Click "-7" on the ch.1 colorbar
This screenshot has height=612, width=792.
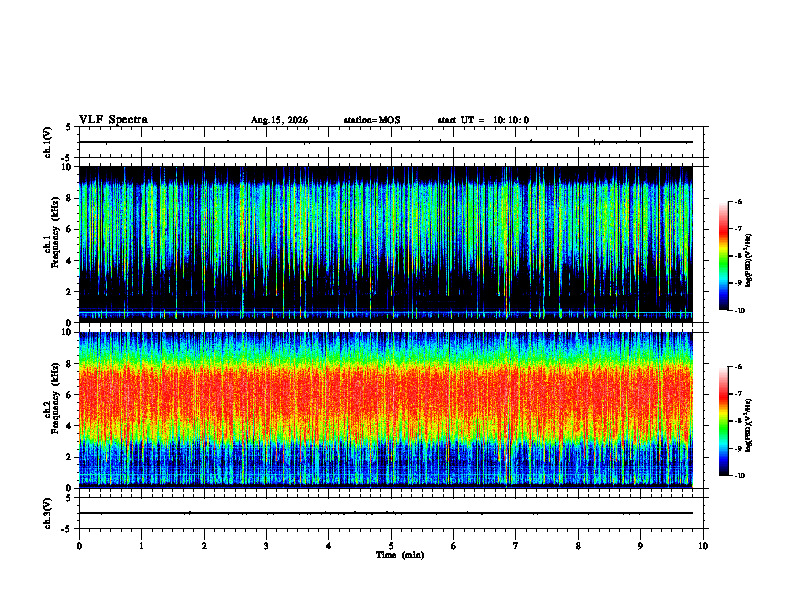pyautogui.click(x=738, y=229)
